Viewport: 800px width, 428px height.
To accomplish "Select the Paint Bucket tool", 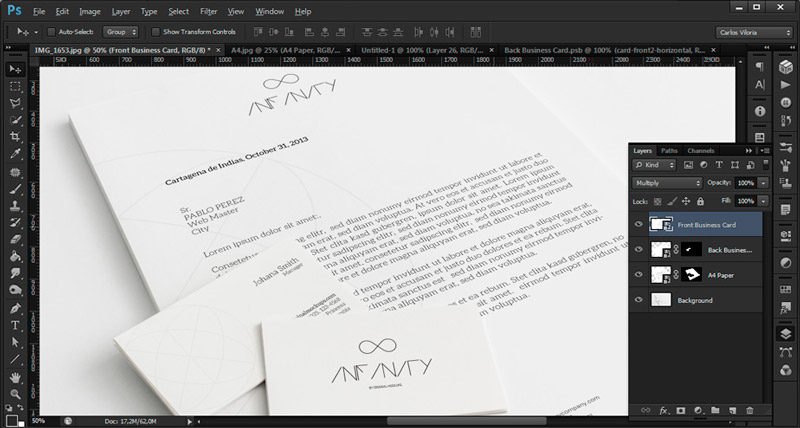I will click(x=15, y=256).
